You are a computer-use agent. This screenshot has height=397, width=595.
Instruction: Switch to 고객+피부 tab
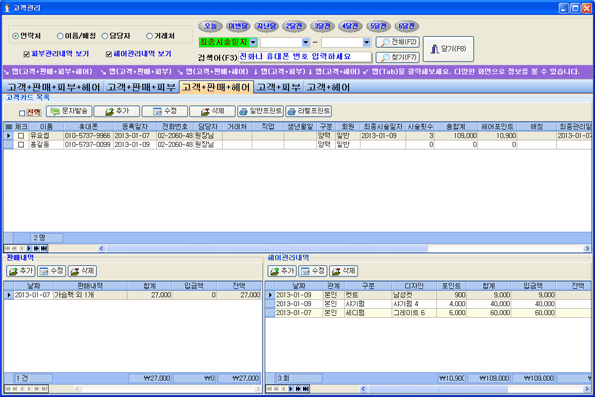(x=279, y=87)
